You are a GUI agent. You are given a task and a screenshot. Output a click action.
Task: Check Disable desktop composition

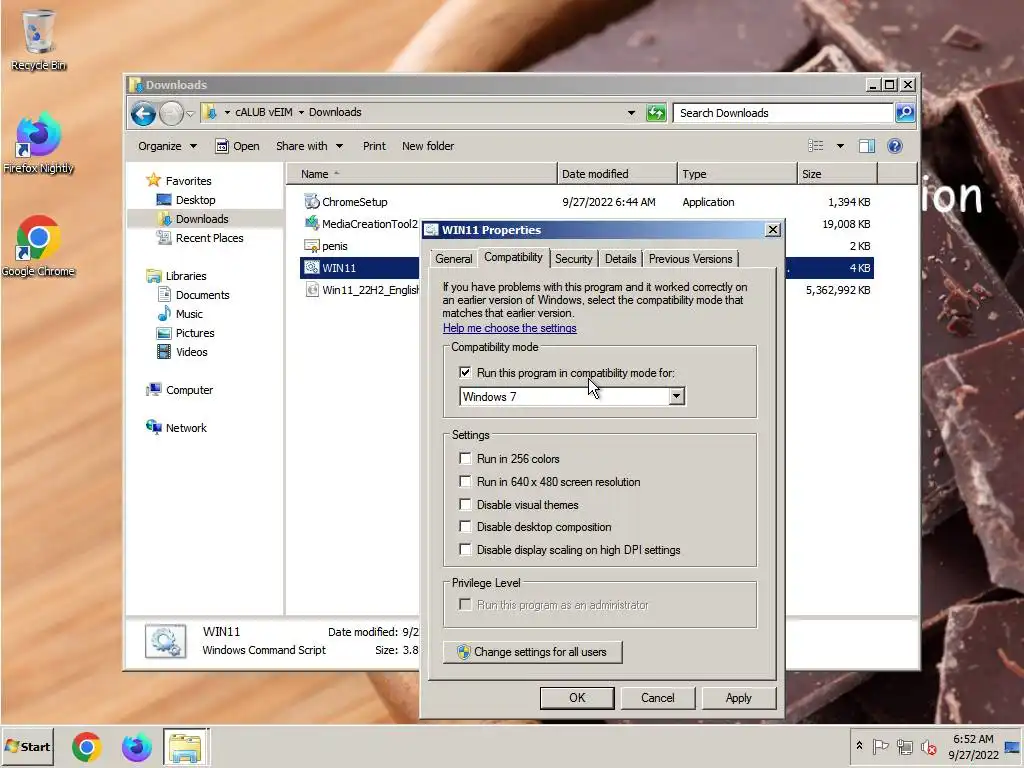tap(465, 526)
